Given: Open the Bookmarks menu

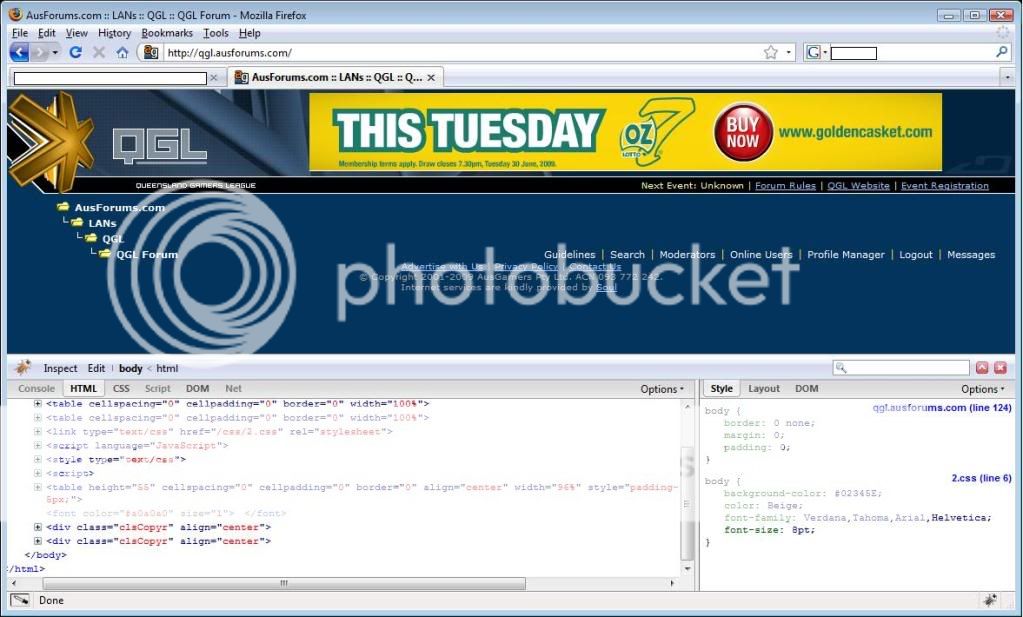Looking at the screenshot, I should click(x=166, y=33).
